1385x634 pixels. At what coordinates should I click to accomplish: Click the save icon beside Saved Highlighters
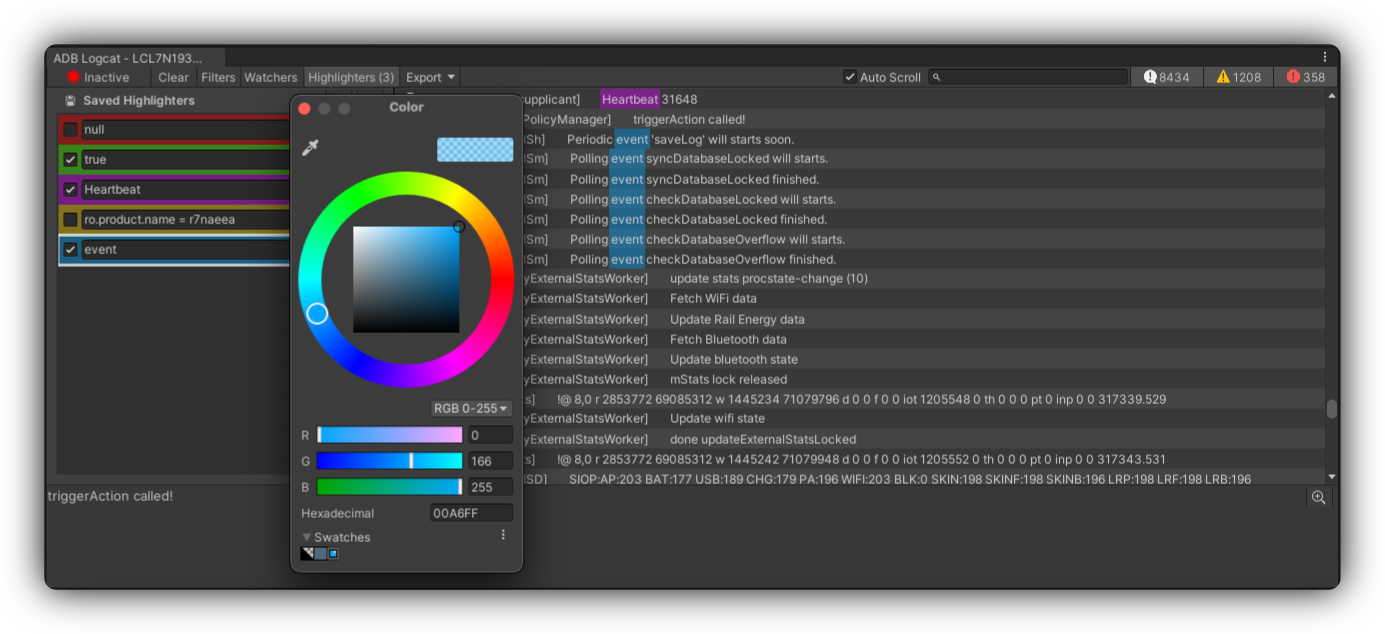point(70,101)
